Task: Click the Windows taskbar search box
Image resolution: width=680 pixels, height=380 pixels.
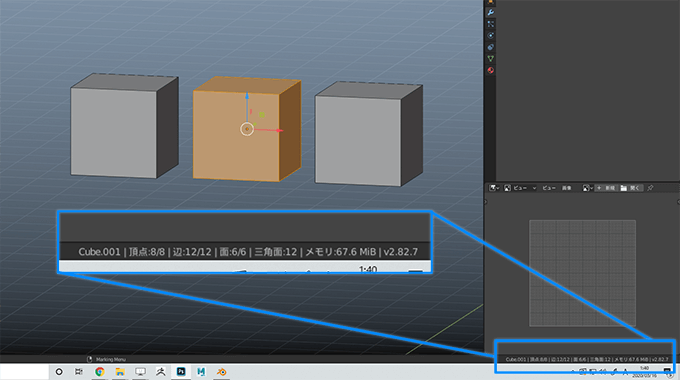Action: tap(24, 372)
